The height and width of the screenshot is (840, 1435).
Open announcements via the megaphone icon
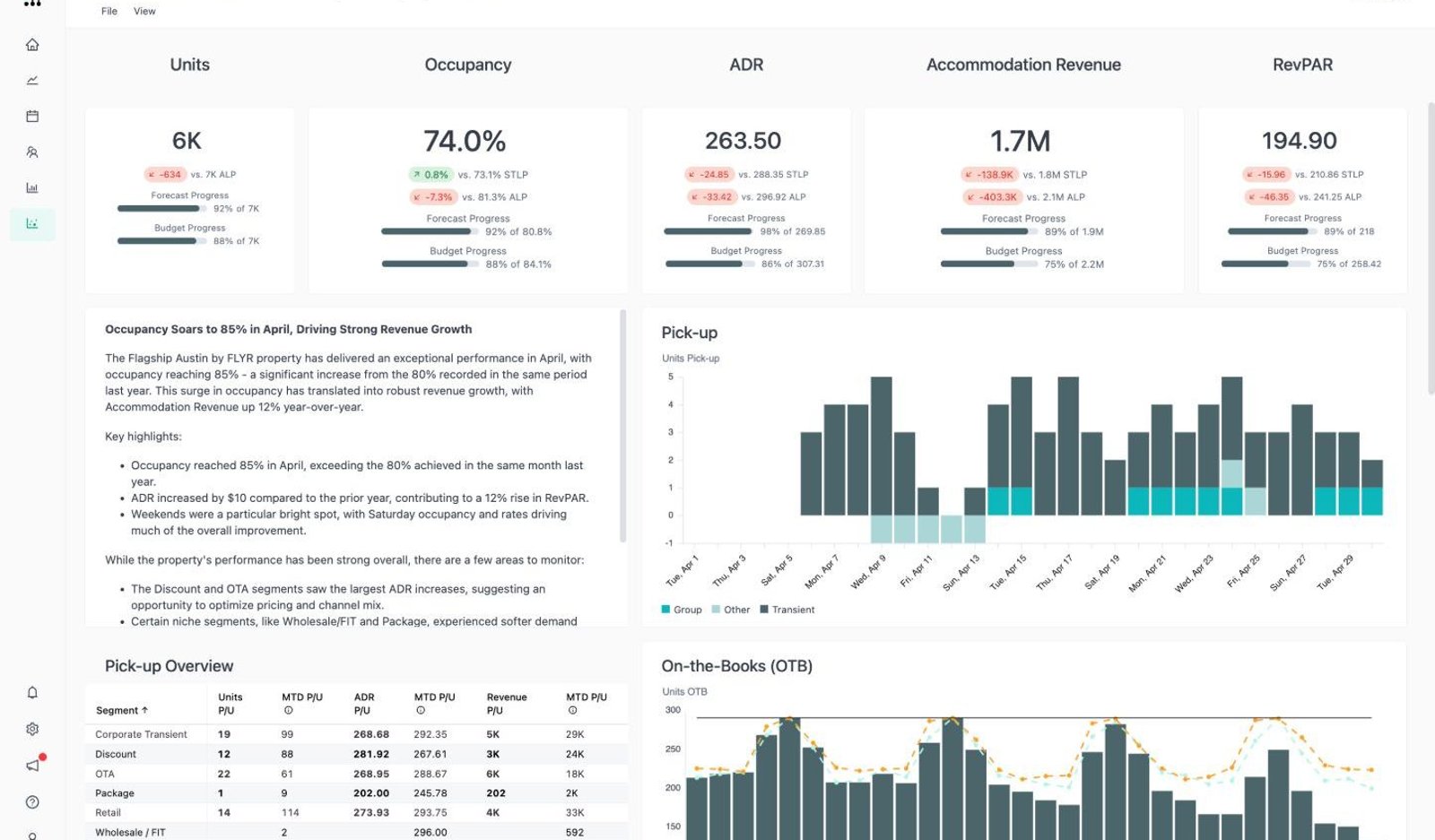tap(33, 766)
